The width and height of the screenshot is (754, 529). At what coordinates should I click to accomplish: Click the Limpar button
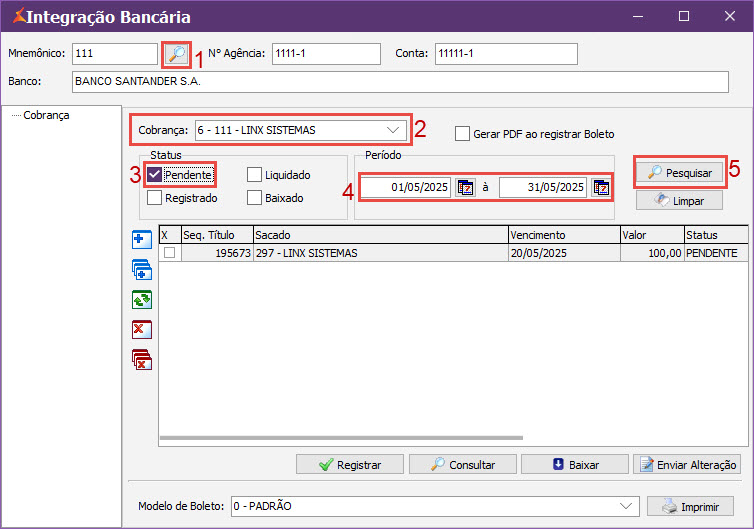(x=679, y=201)
